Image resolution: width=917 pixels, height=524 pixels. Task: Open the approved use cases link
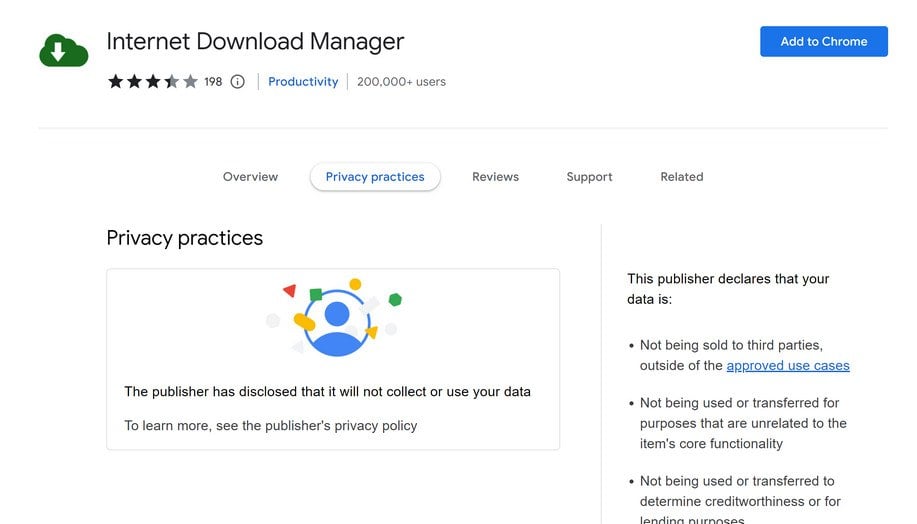[788, 366]
